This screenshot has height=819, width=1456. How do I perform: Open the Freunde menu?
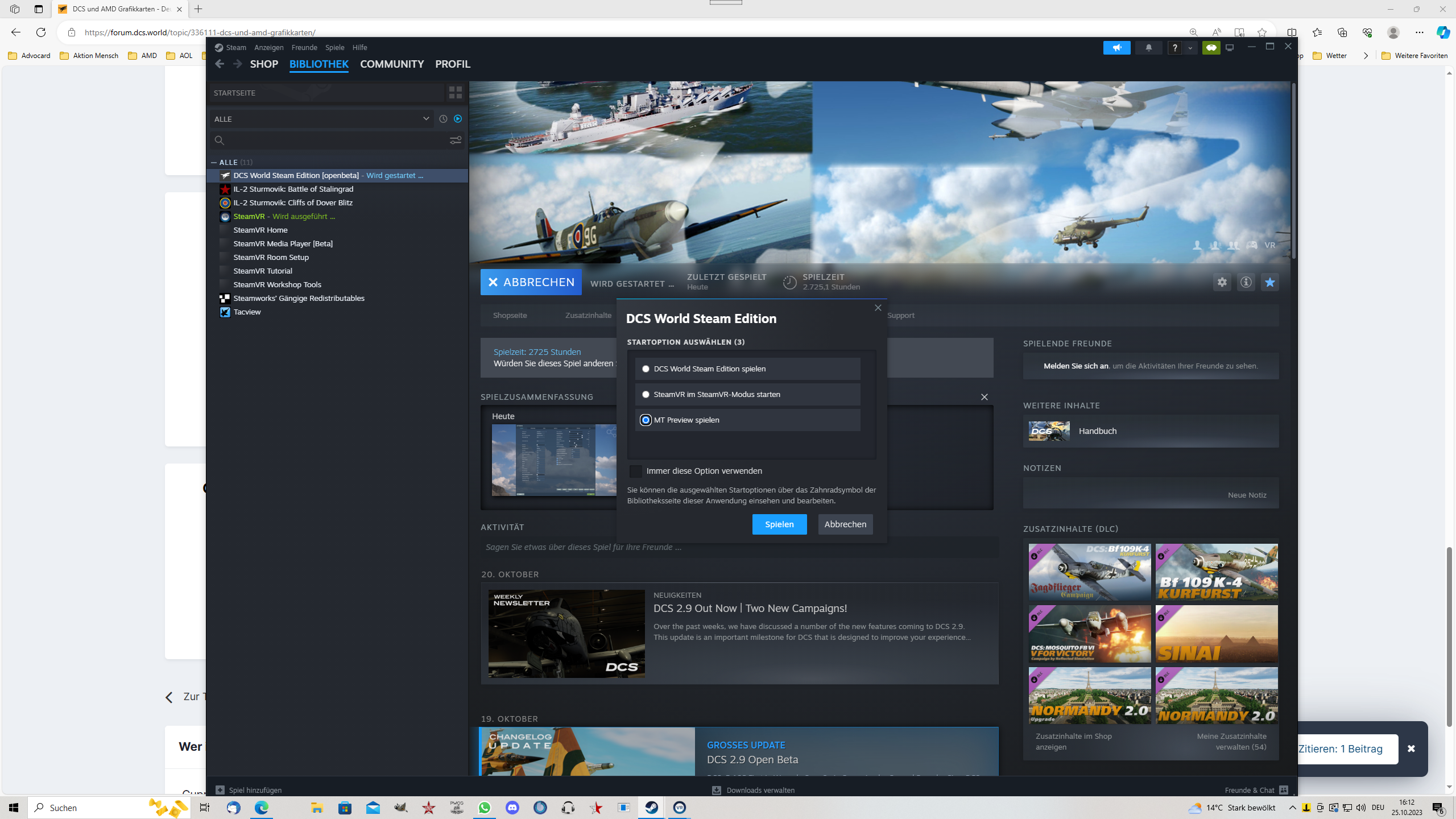pyautogui.click(x=304, y=48)
